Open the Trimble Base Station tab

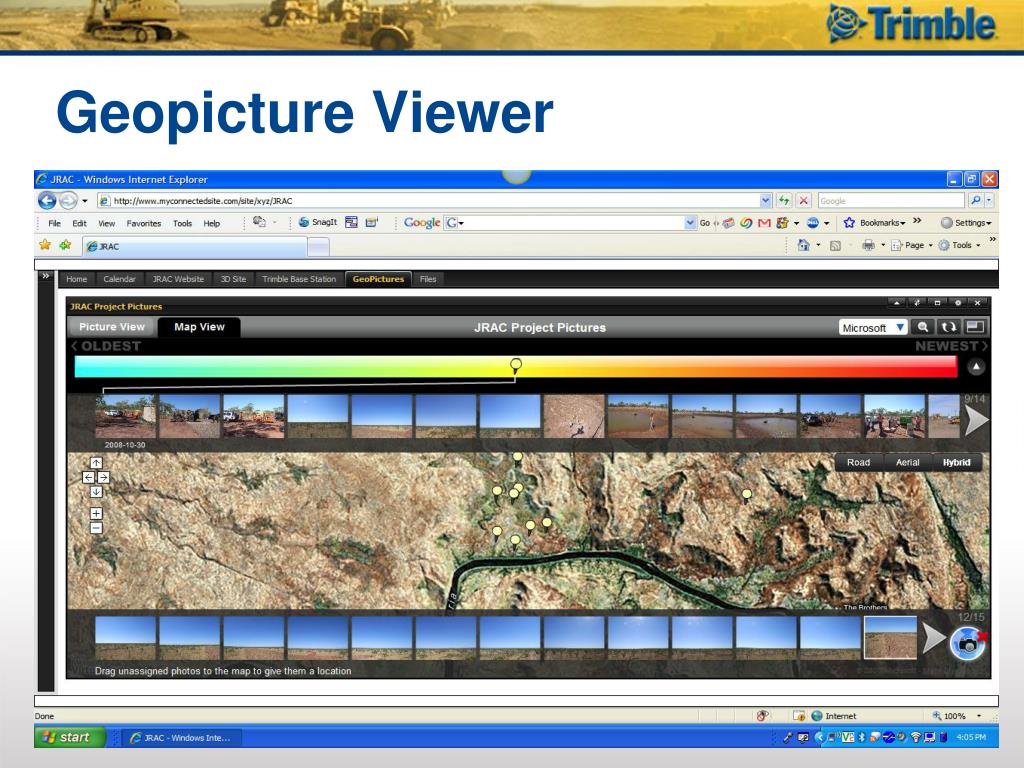299,279
